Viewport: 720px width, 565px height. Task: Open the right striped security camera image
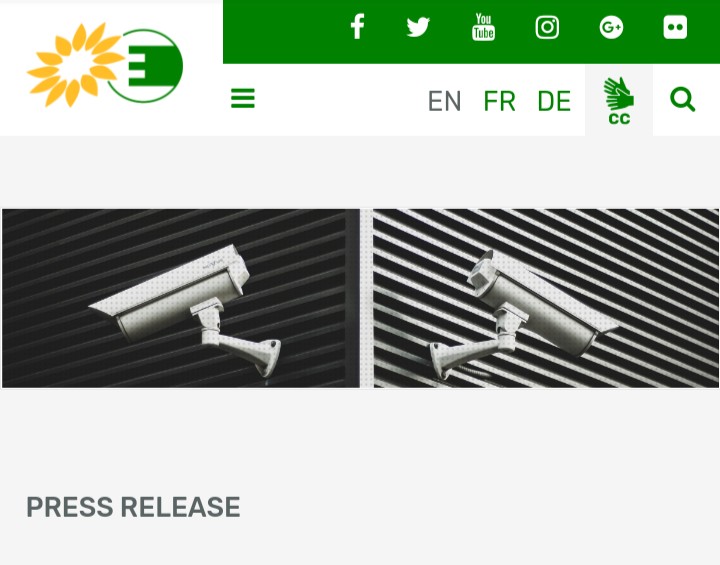(x=546, y=298)
